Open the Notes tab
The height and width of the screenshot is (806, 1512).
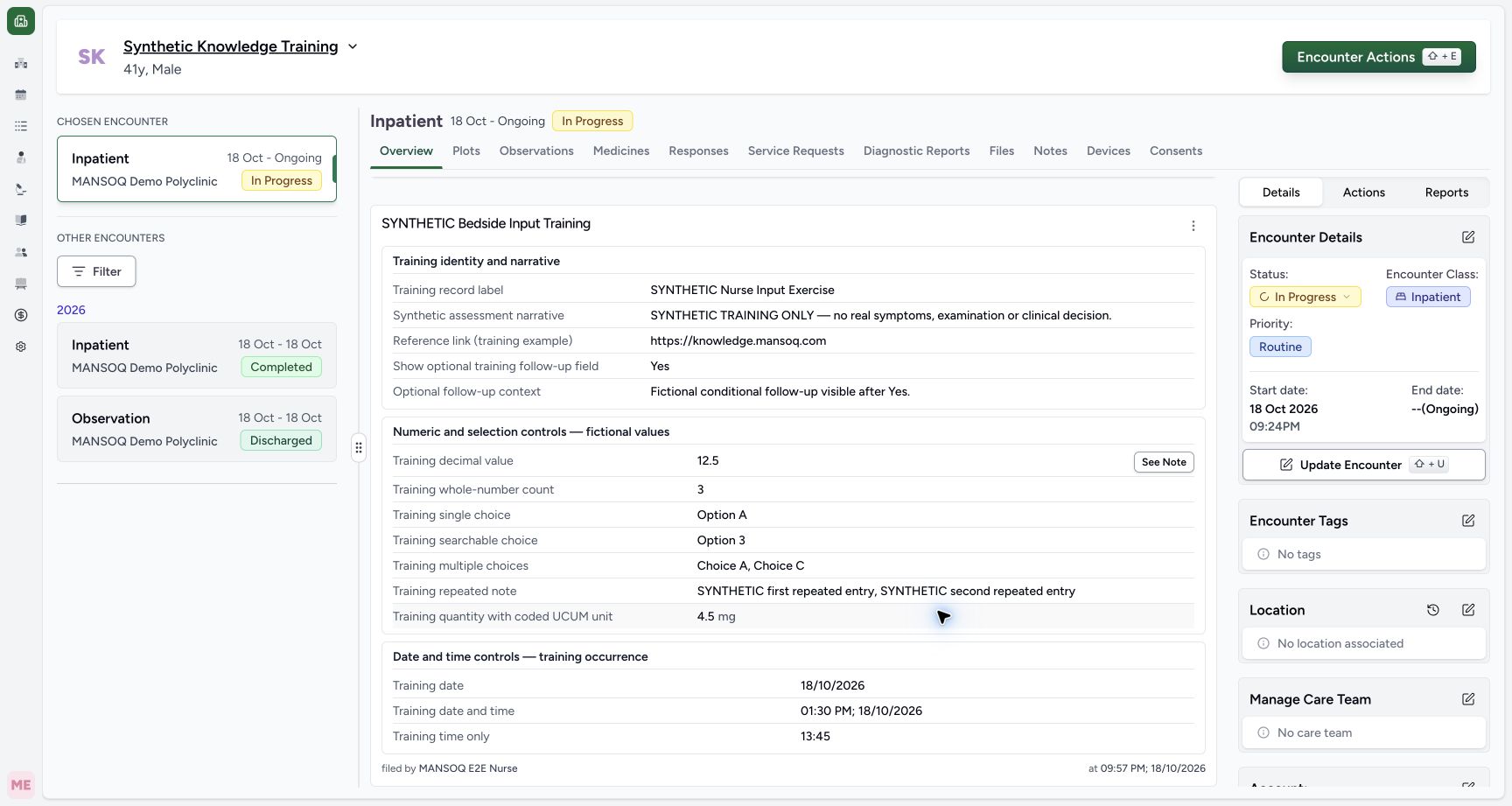(x=1050, y=151)
